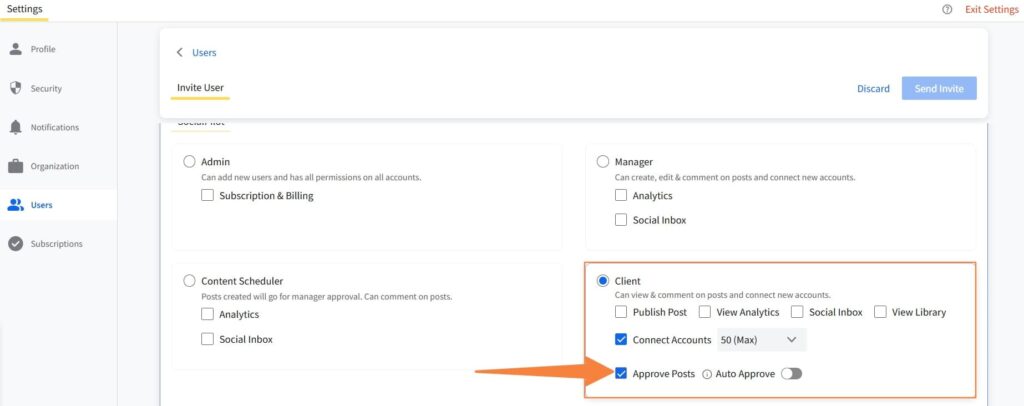The image size is (1024, 406).
Task: Click Exit Settings in top right
Action: point(991,9)
